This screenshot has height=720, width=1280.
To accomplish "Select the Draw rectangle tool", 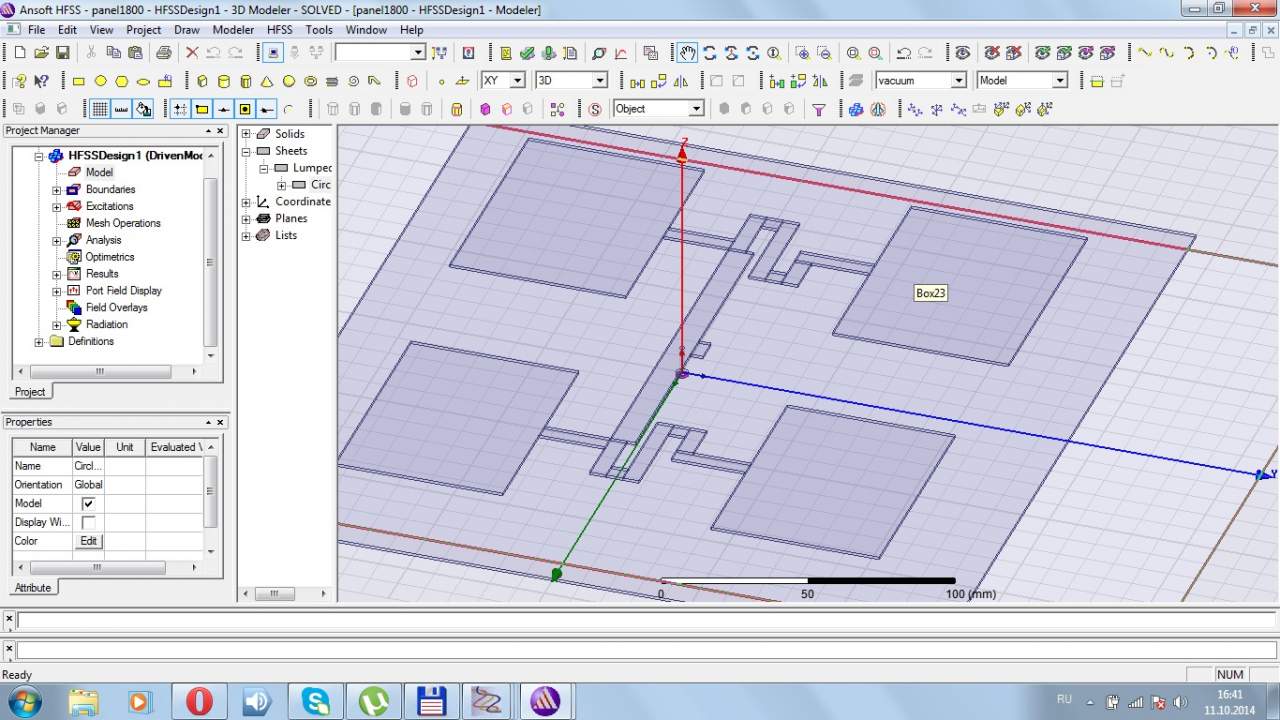I will click(x=79, y=81).
